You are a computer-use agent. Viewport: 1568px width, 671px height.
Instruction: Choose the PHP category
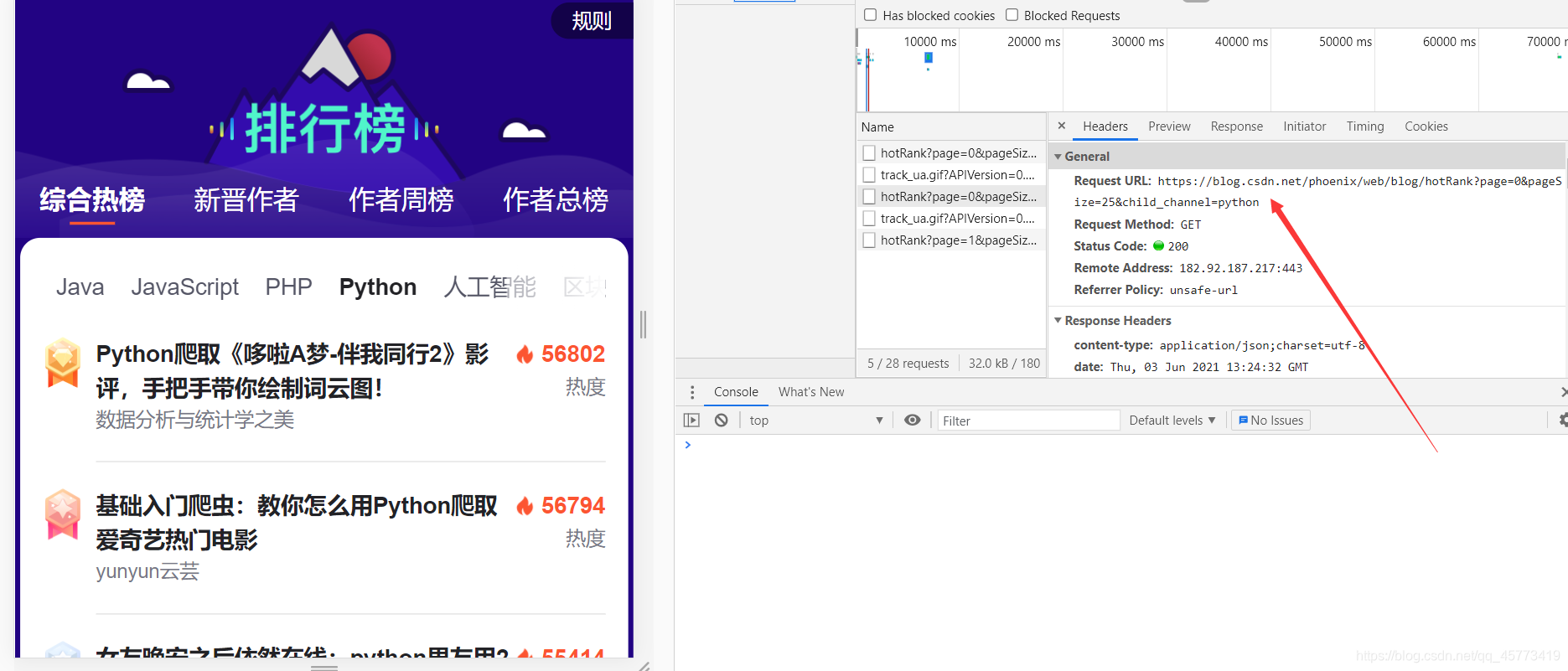point(289,287)
